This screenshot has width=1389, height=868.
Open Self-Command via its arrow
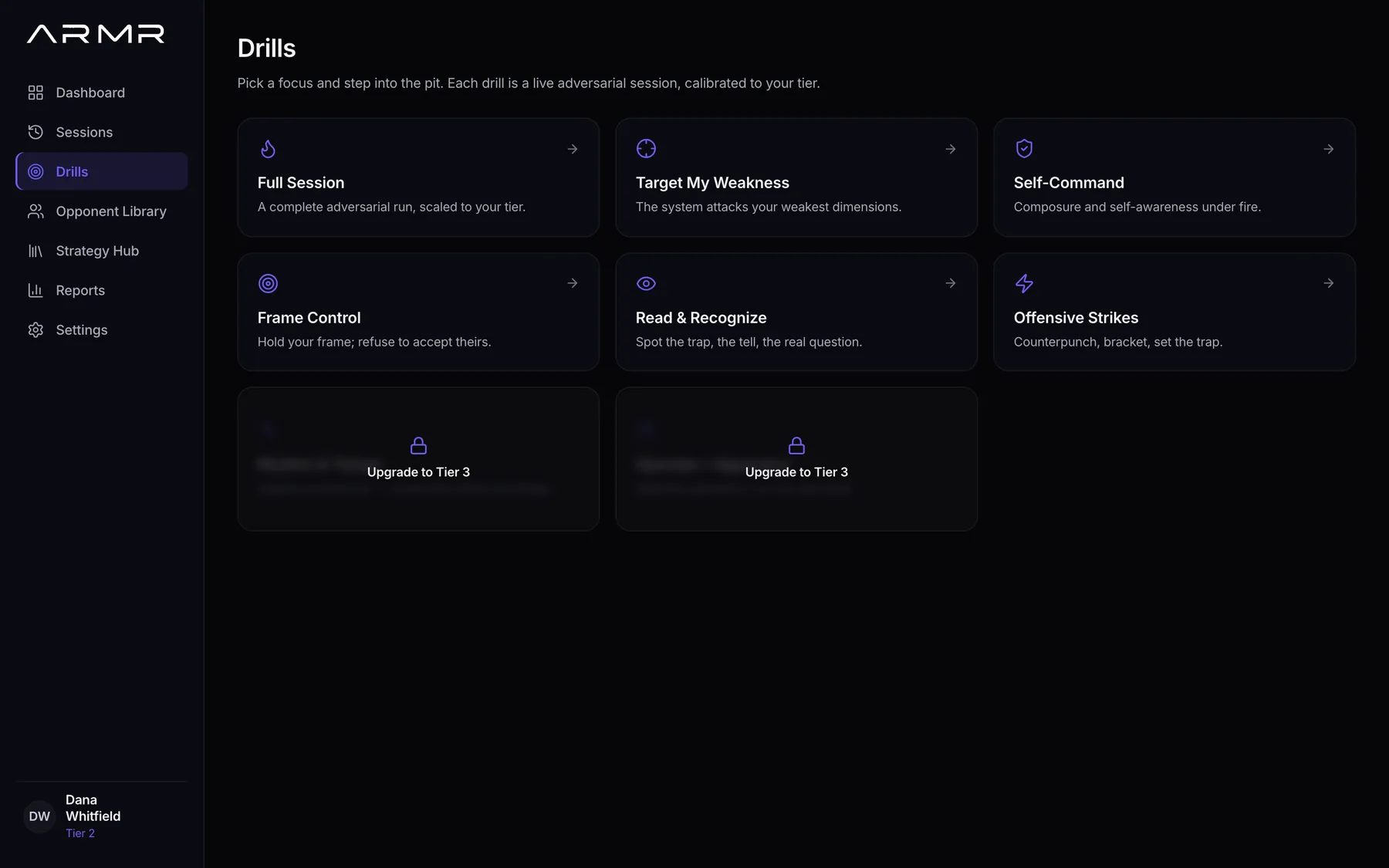pyautogui.click(x=1329, y=149)
